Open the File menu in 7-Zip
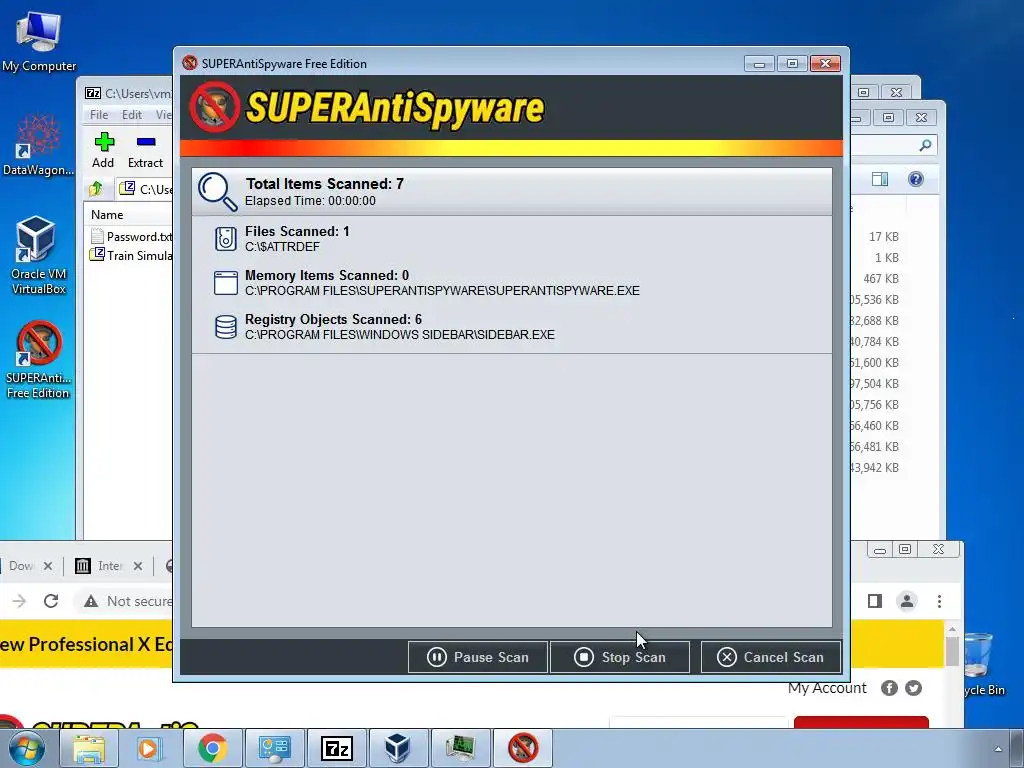 pos(99,114)
